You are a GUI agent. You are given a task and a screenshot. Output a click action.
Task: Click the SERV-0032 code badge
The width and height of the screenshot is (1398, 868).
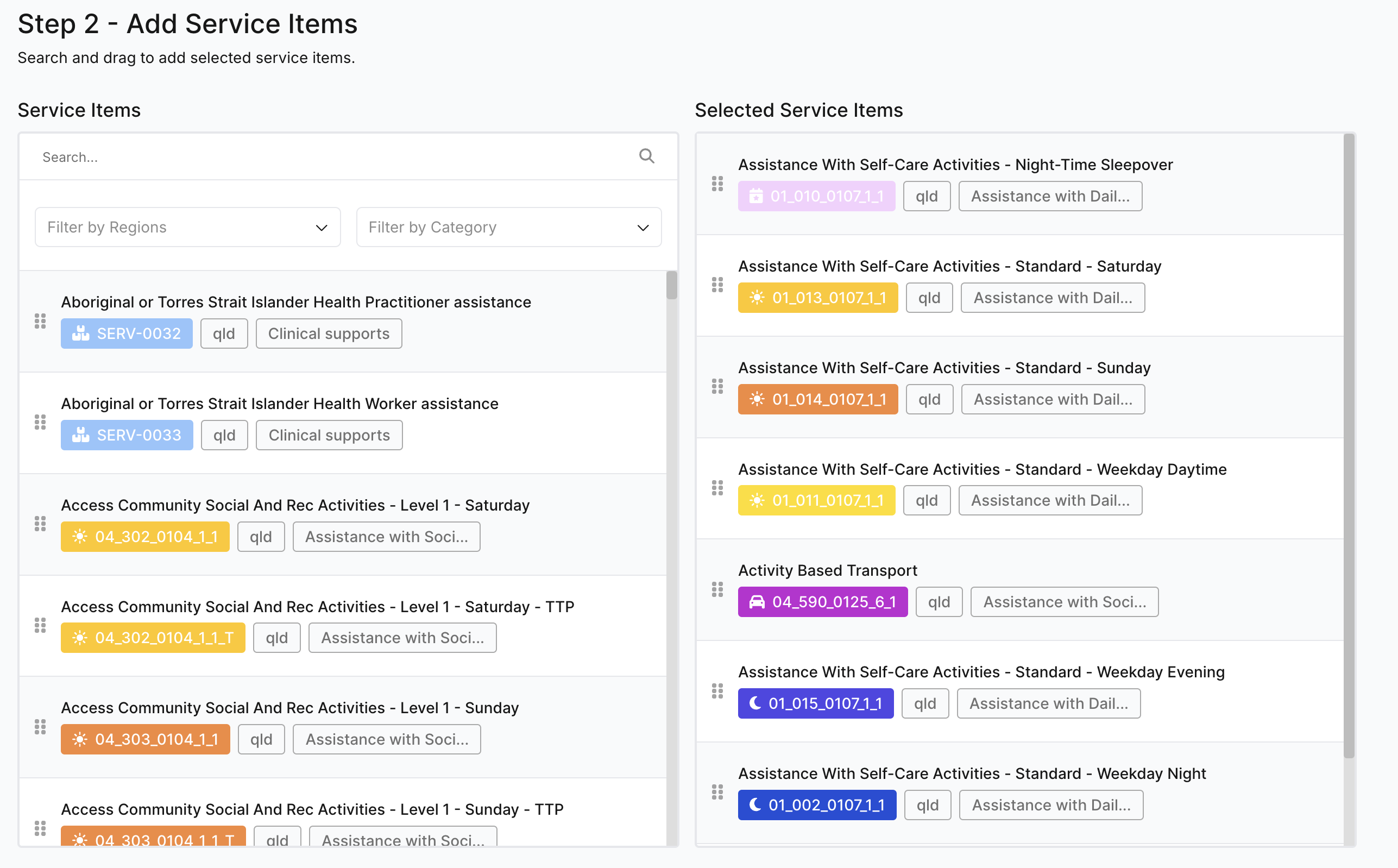pyautogui.click(x=127, y=334)
